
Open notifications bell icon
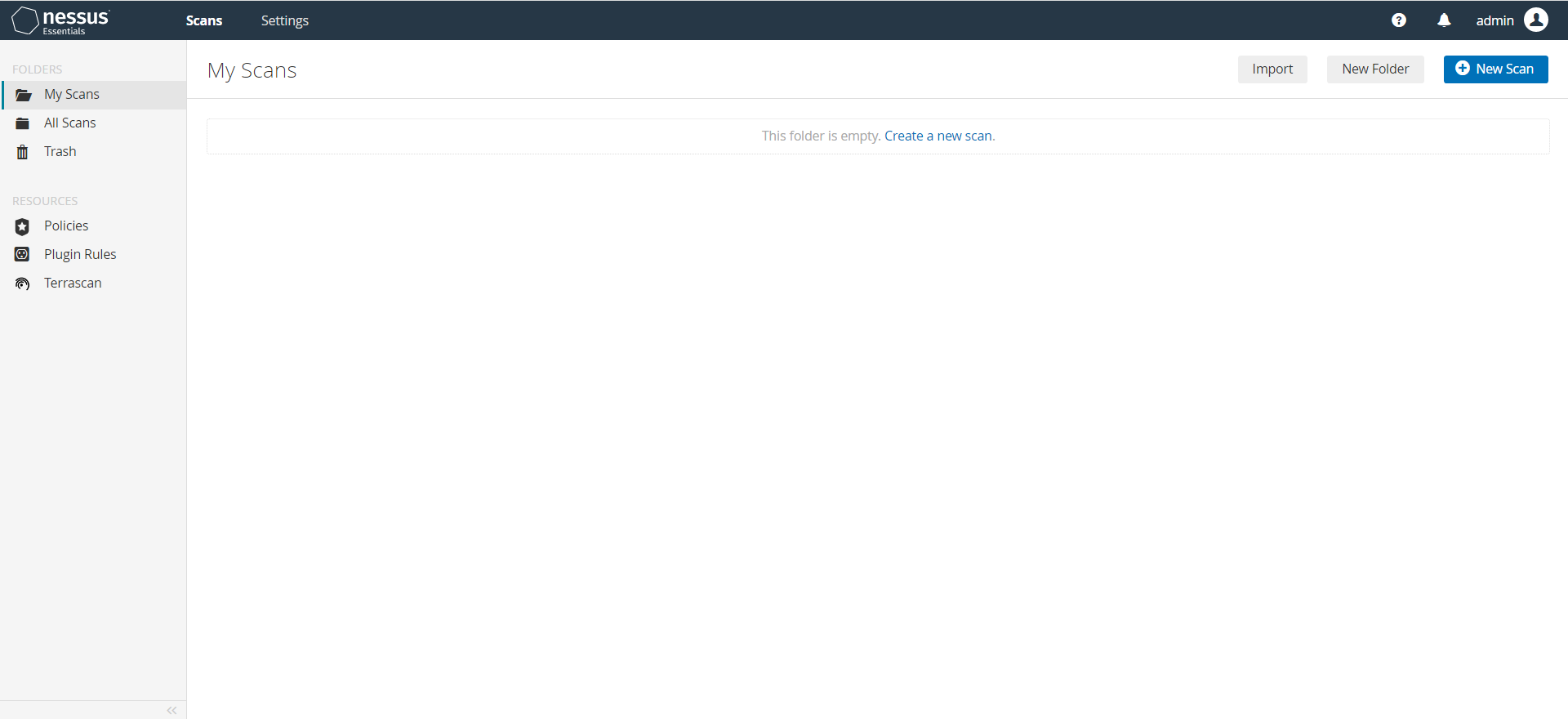1444,20
